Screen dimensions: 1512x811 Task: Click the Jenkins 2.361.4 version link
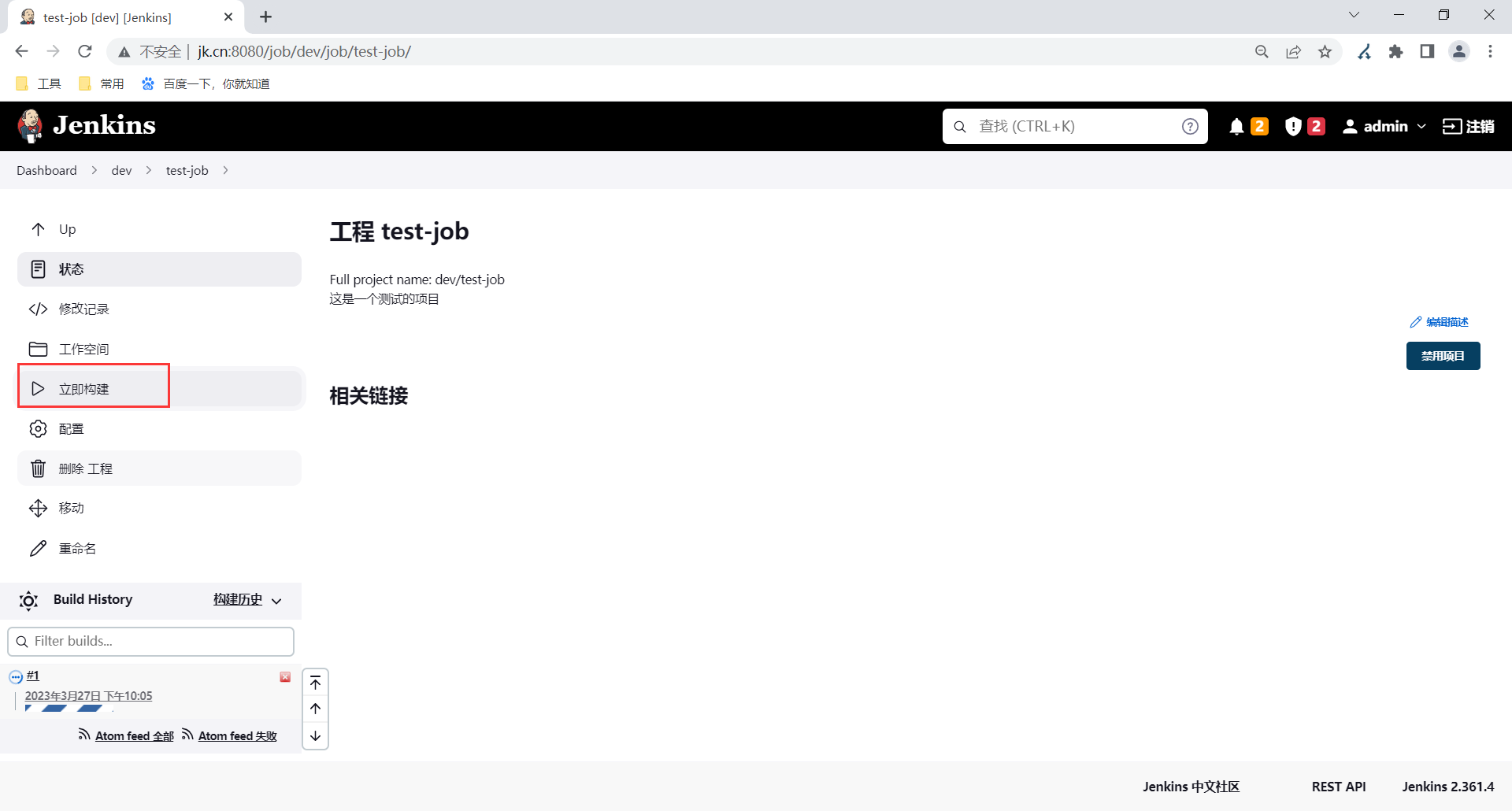coord(1447,787)
